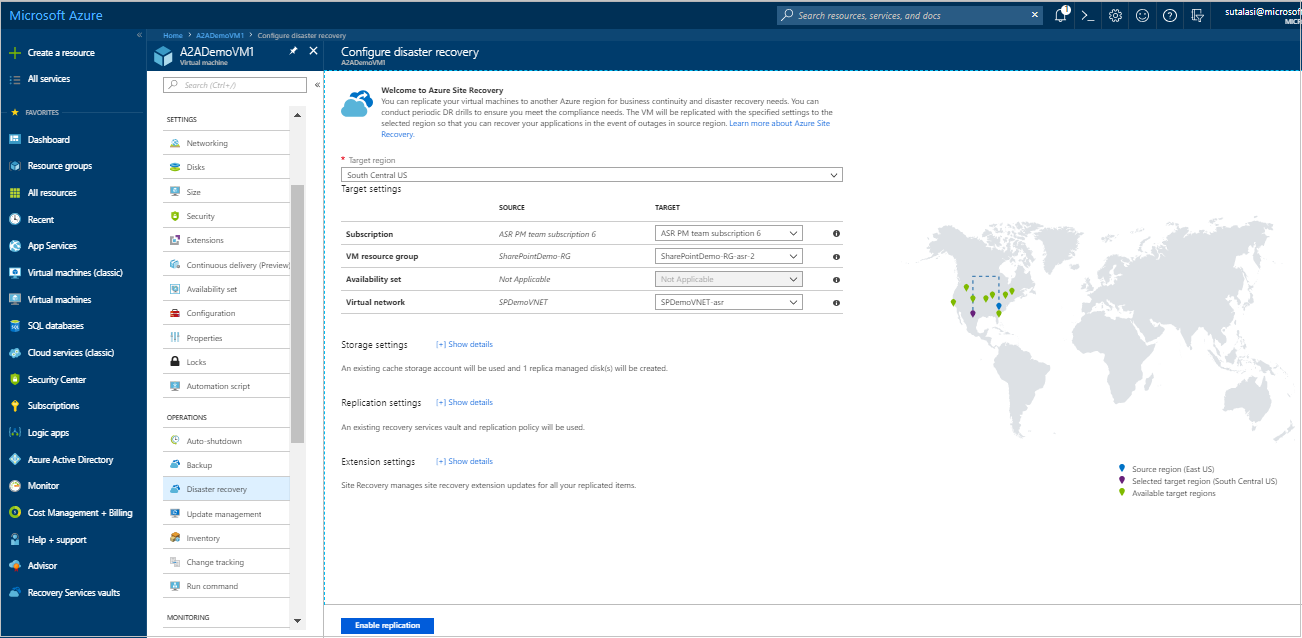Open the help question mark icon
Viewport: 1302px width, 638px height.
click(x=1169, y=15)
